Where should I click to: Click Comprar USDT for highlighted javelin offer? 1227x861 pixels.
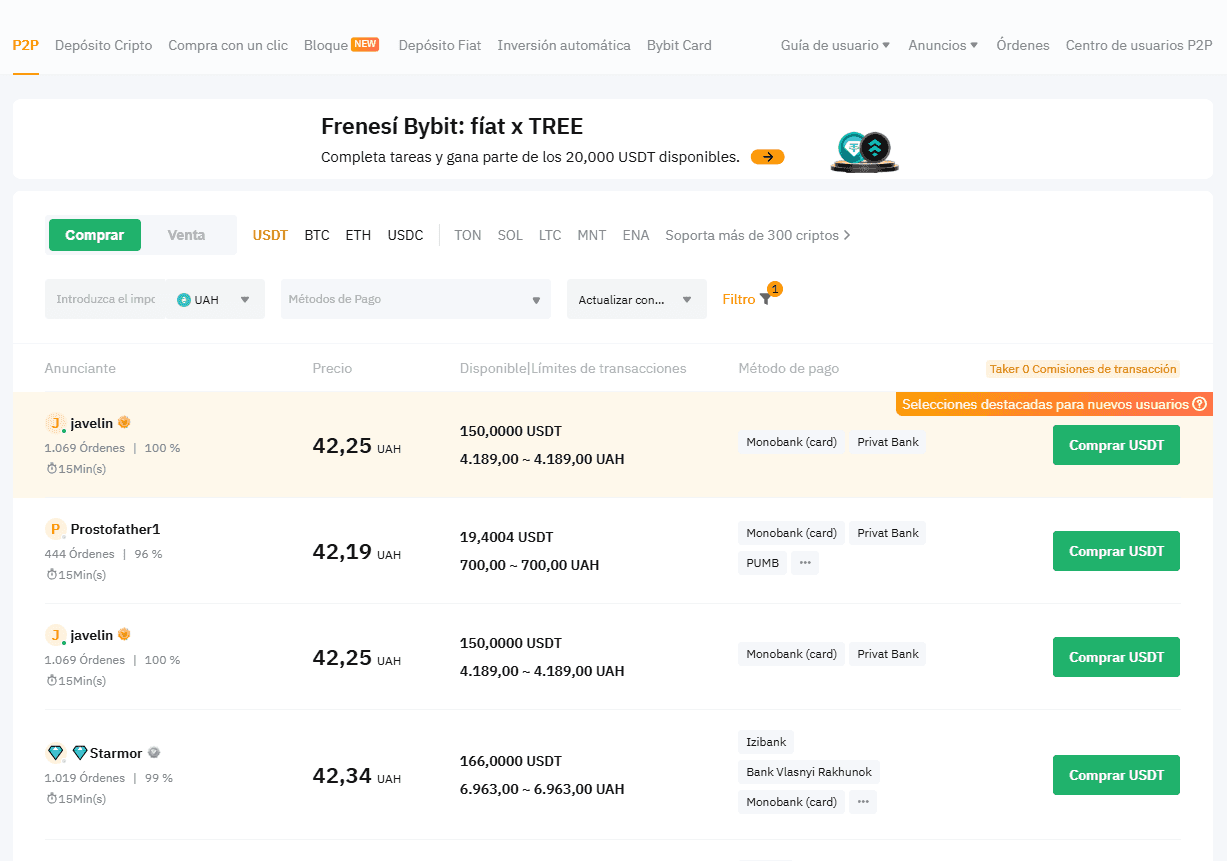pyautogui.click(x=1116, y=445)
